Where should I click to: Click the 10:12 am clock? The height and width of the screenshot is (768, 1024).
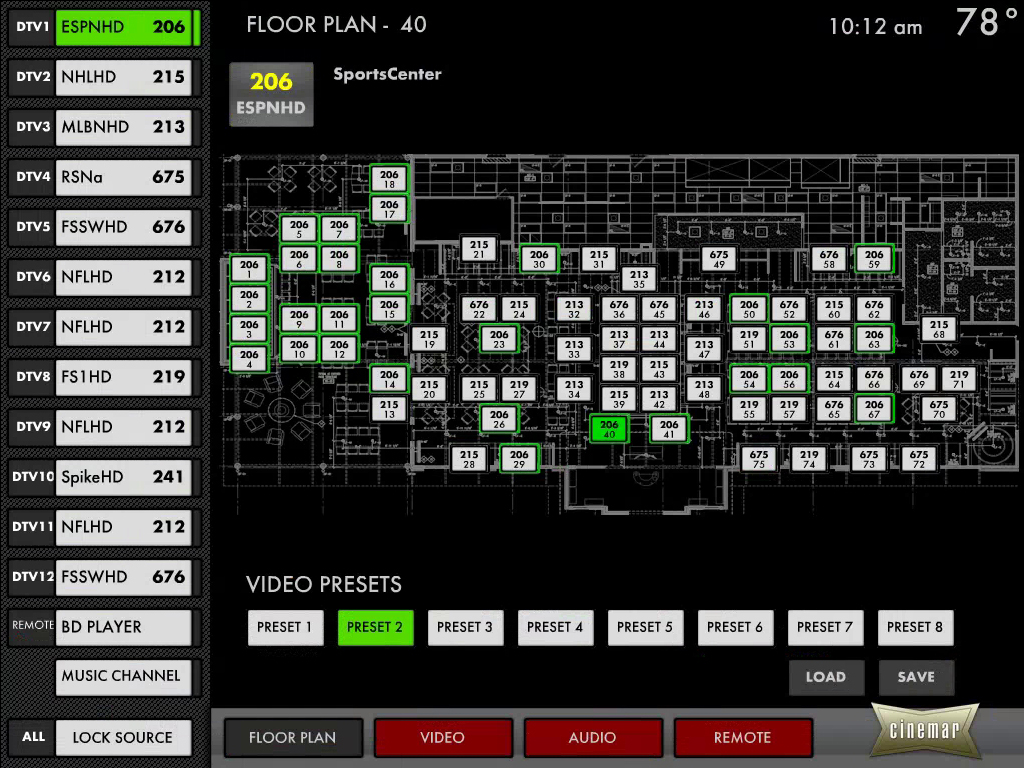[876, 27]
